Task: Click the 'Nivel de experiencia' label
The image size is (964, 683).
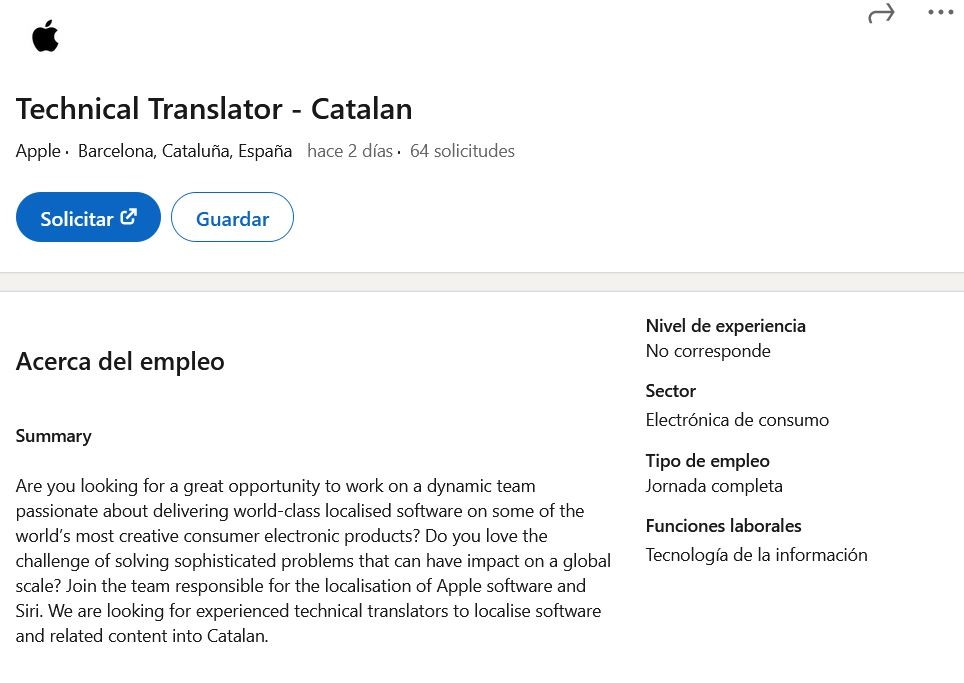Action: pyautogui.click(x=725, y=326)
